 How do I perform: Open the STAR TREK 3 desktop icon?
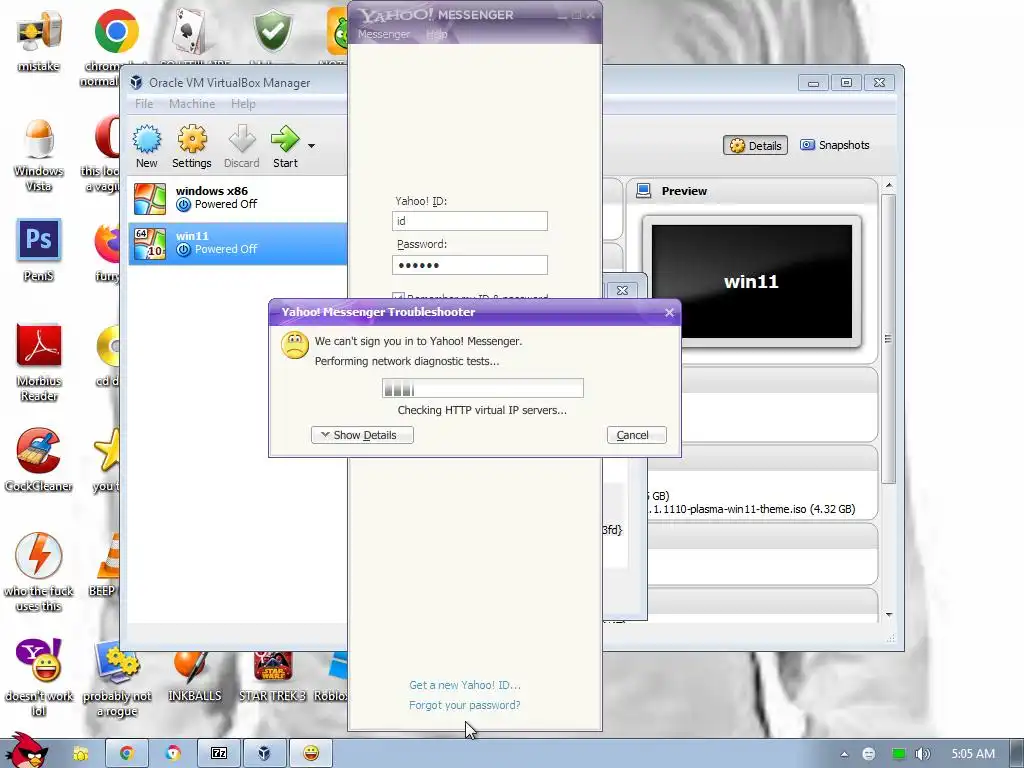(x=272, y=665)
